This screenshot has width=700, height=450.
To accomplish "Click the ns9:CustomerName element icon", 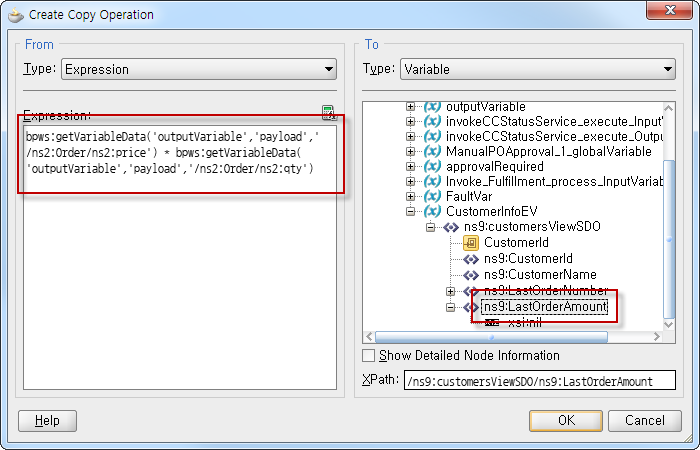I will pos(471,275).
